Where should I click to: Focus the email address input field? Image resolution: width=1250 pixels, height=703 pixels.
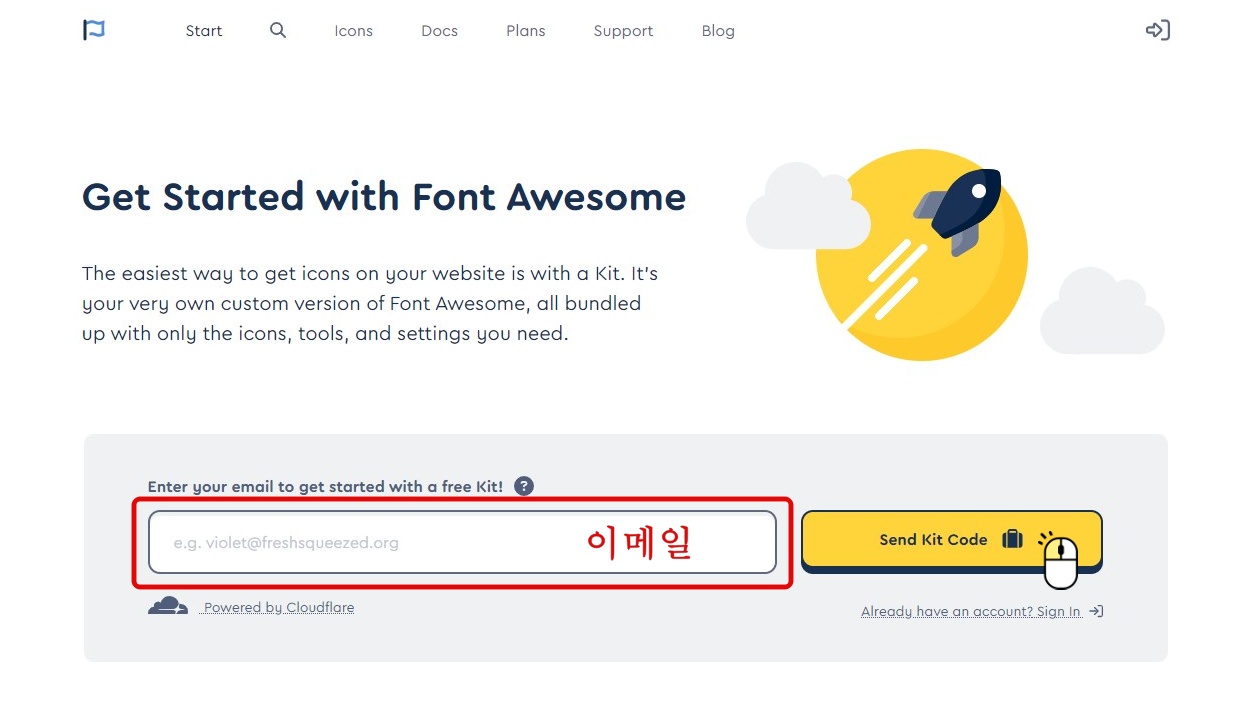pos(462,542)
